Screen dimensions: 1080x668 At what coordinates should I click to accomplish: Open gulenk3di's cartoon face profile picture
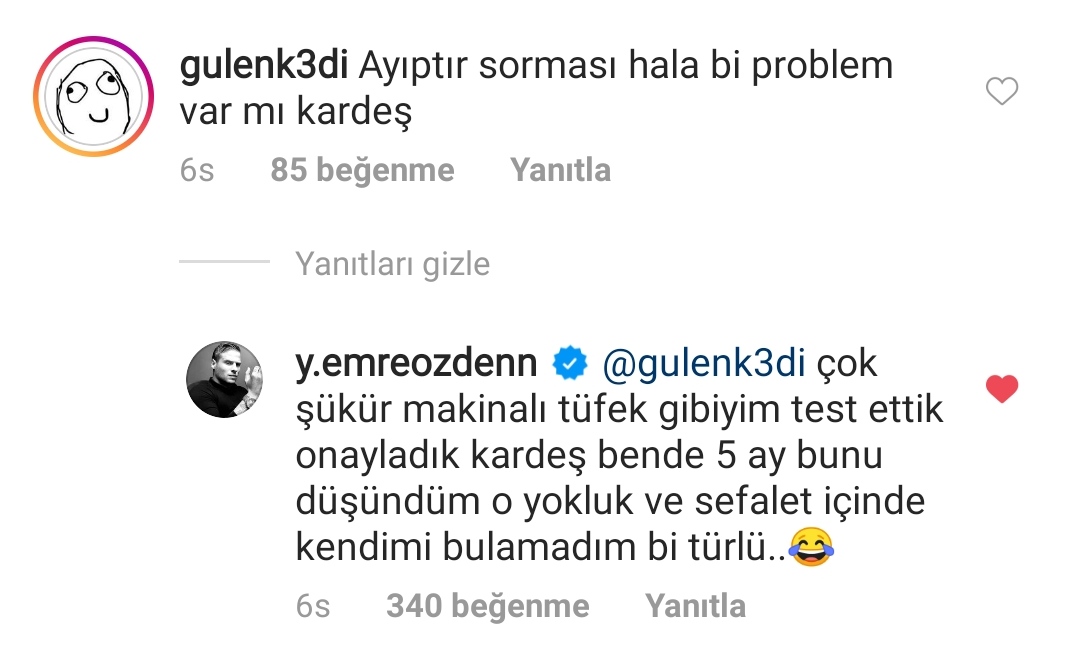(94, 96)
